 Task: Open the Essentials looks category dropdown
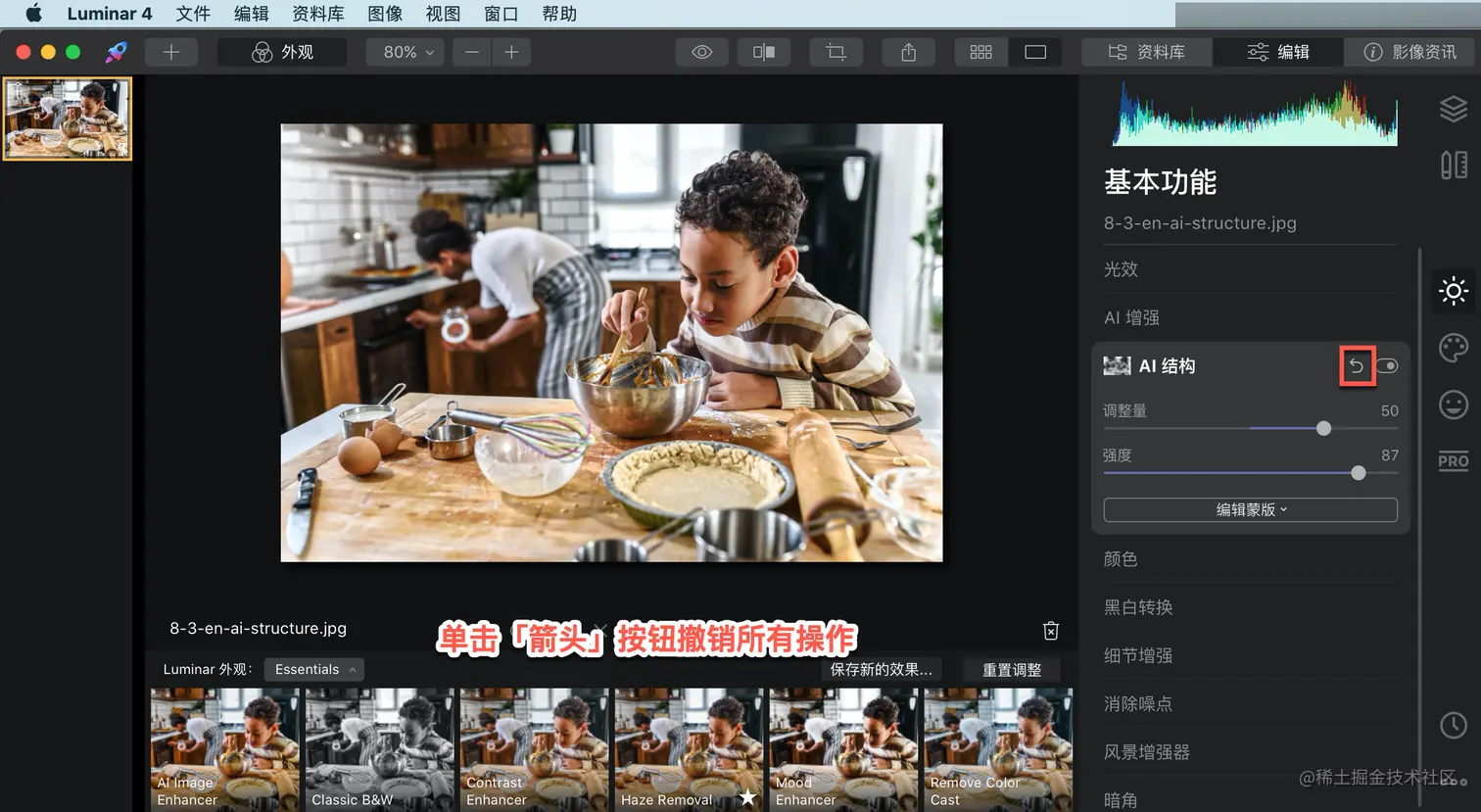click(314, 669)
